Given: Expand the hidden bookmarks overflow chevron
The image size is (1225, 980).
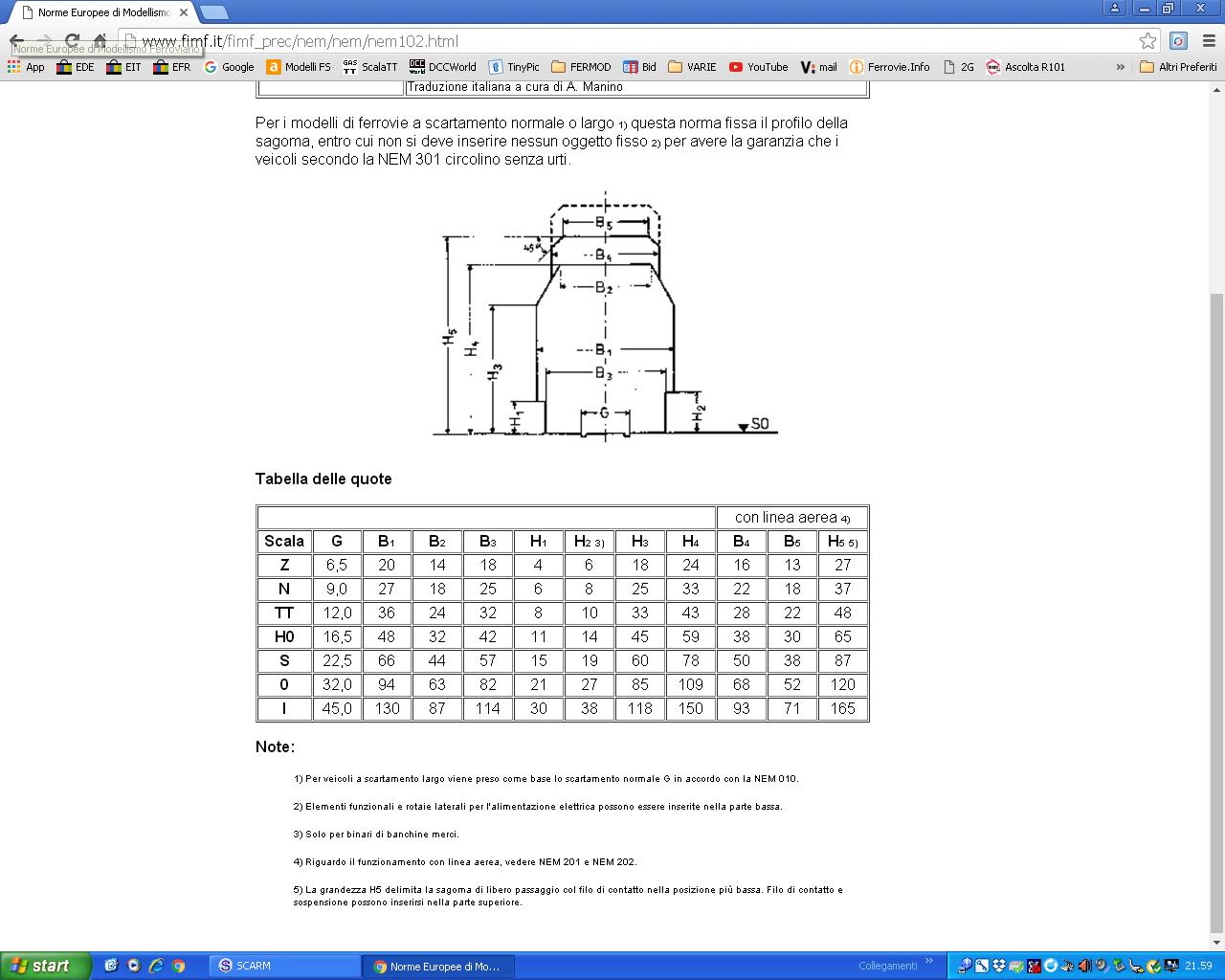Looking at the screenshot, I should coord(1120,67).
